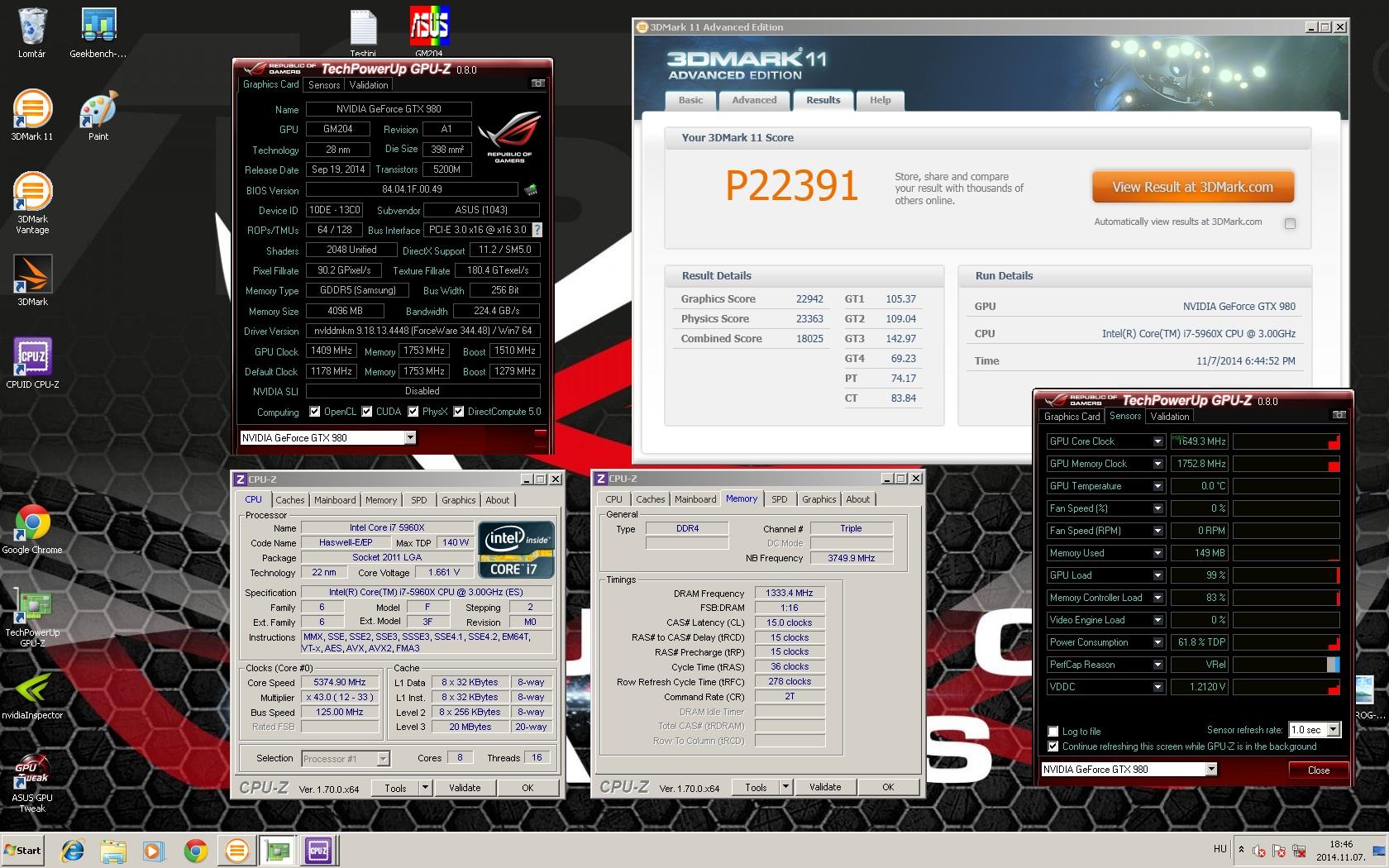Select the Paint desktop shortcut
Viewport: 1389px width, 868px height.
(98, 115)
